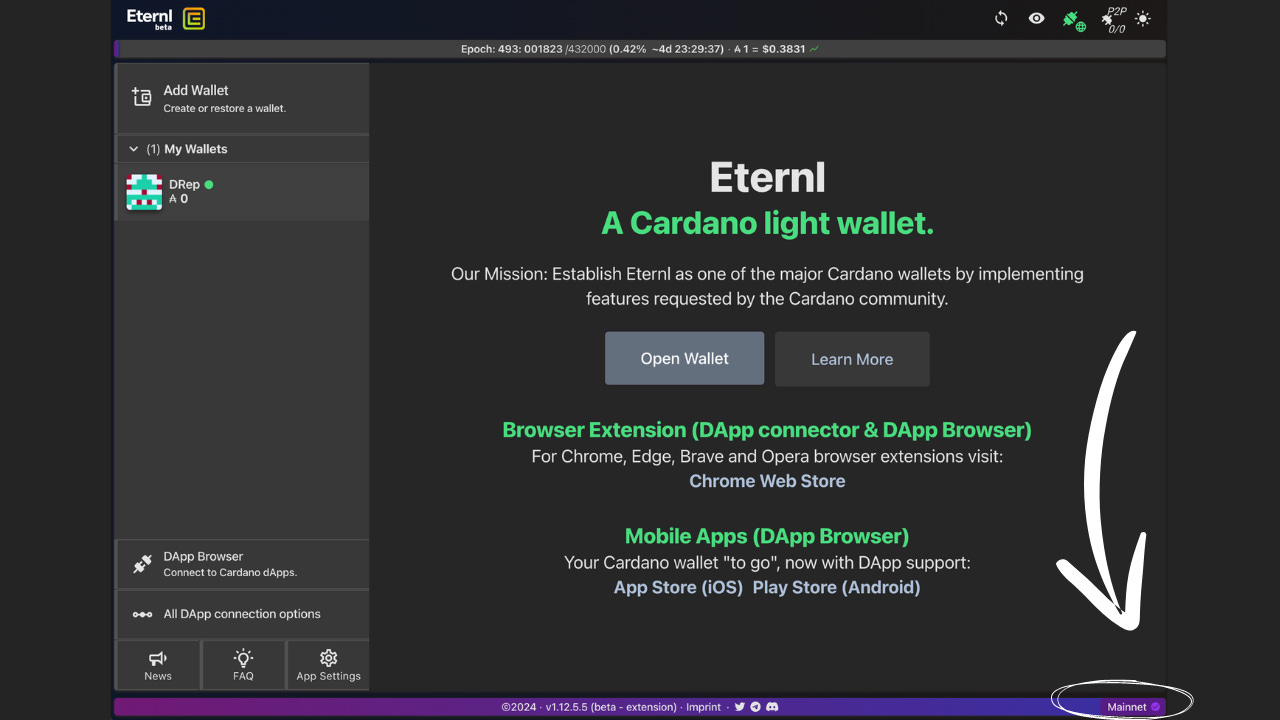1280x720 pixels.
Task: Open the Play Store (Android) link
Action: [x=836, y=587]
